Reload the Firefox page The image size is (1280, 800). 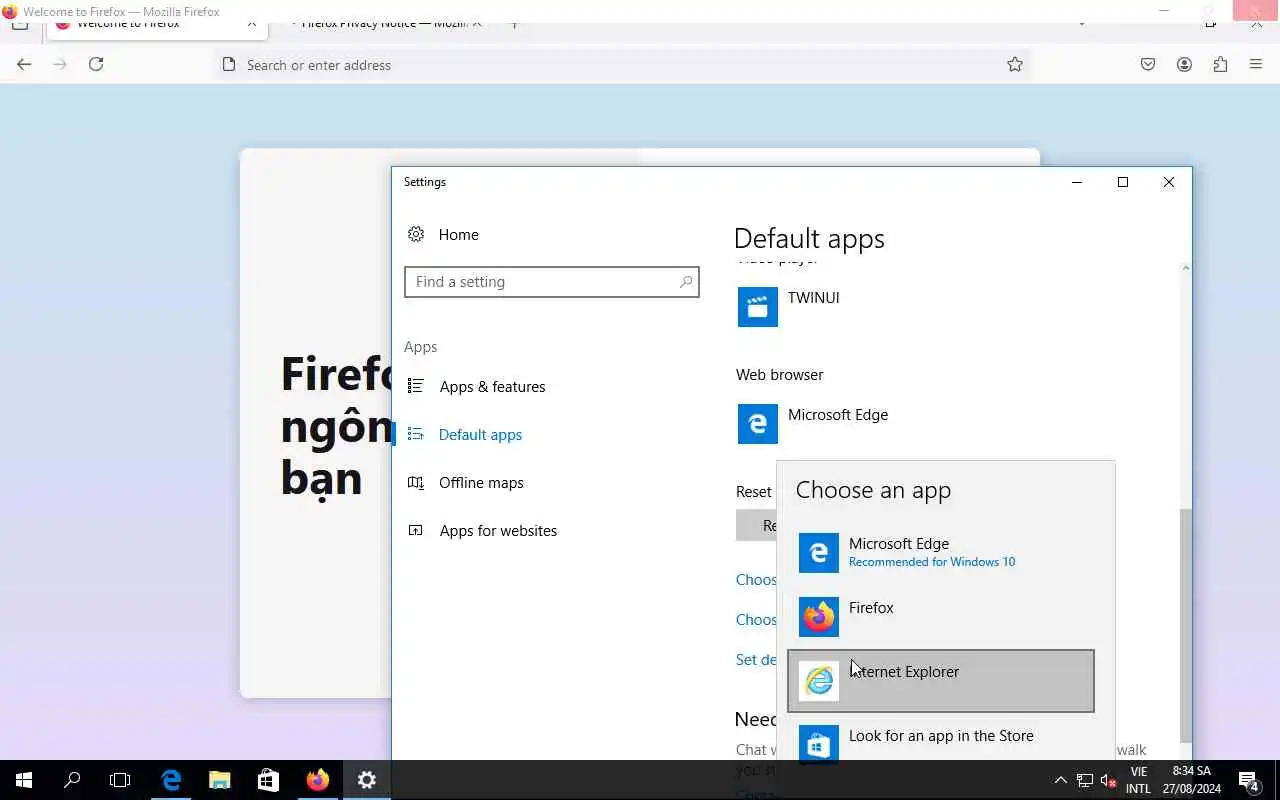click(x=96, y=64)
